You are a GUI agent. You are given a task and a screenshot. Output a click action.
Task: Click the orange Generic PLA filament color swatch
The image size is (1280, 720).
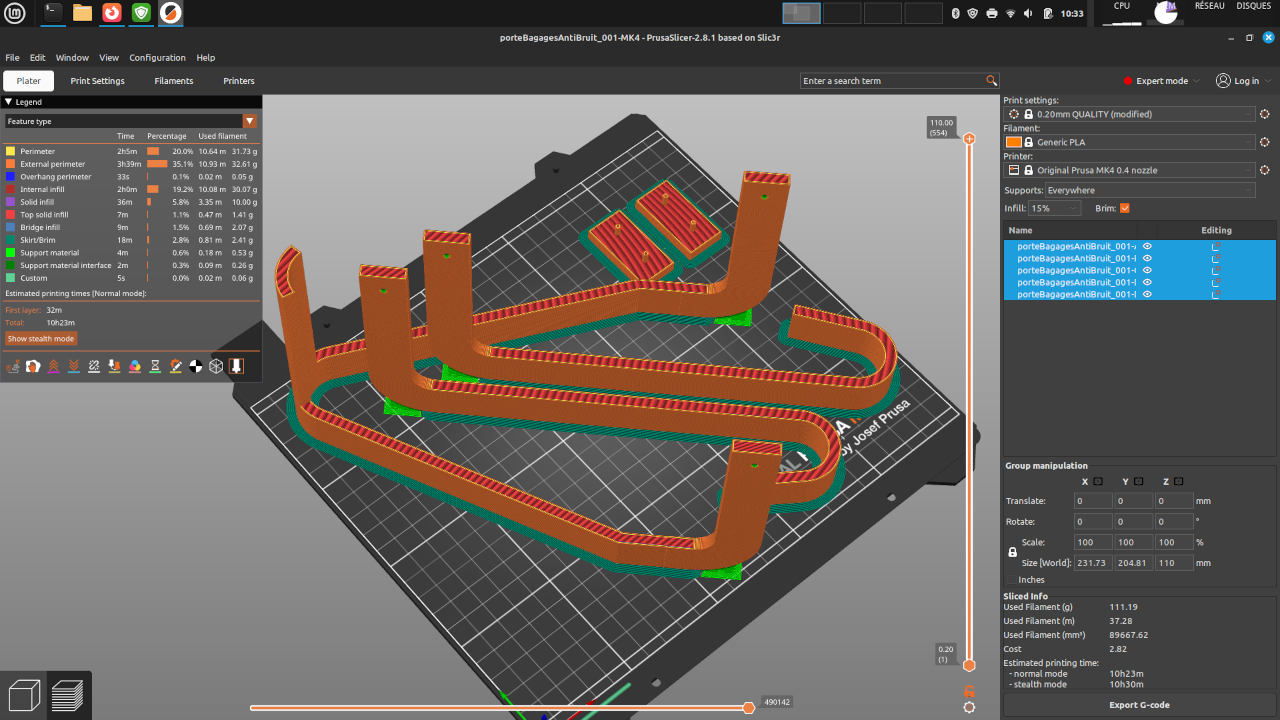pos(1014,142)
